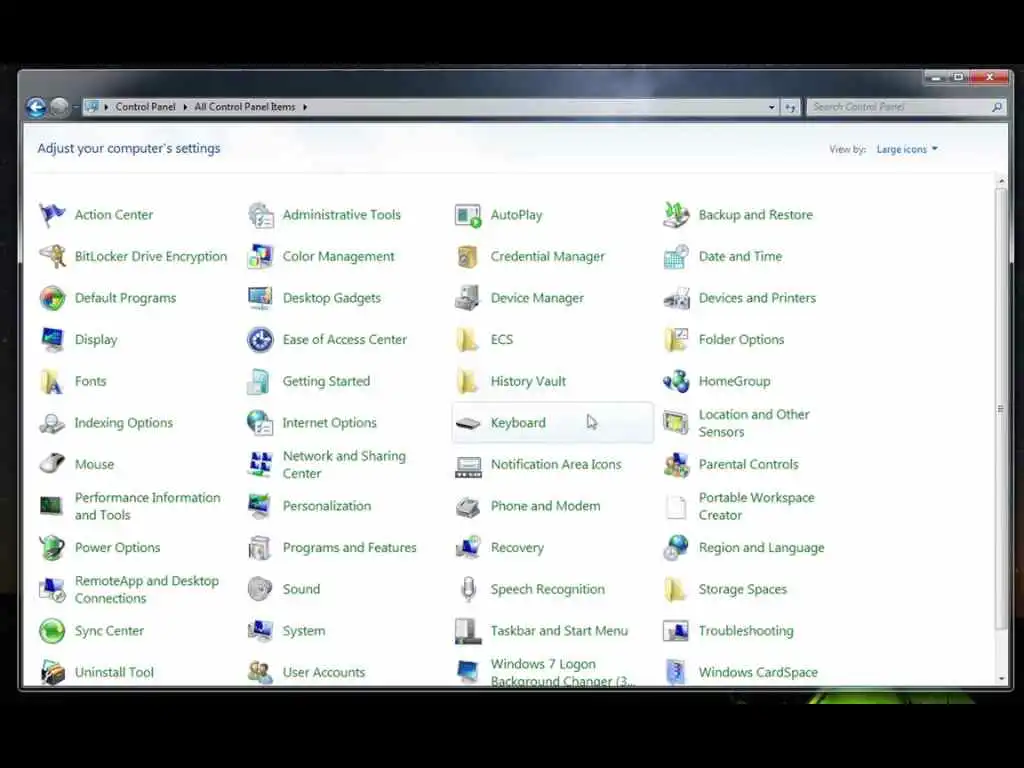
Task: Open the Portable Workspace Creator link
Action: [756, 506]
